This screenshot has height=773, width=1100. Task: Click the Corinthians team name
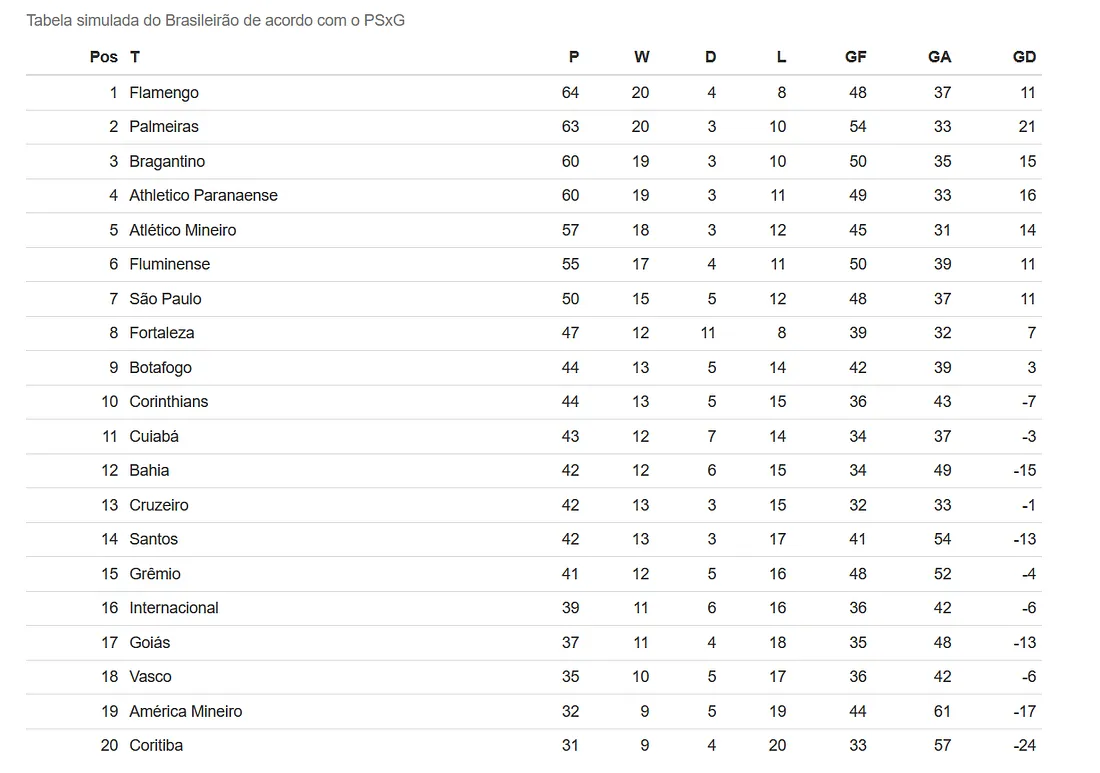click(x=169, y=402)
